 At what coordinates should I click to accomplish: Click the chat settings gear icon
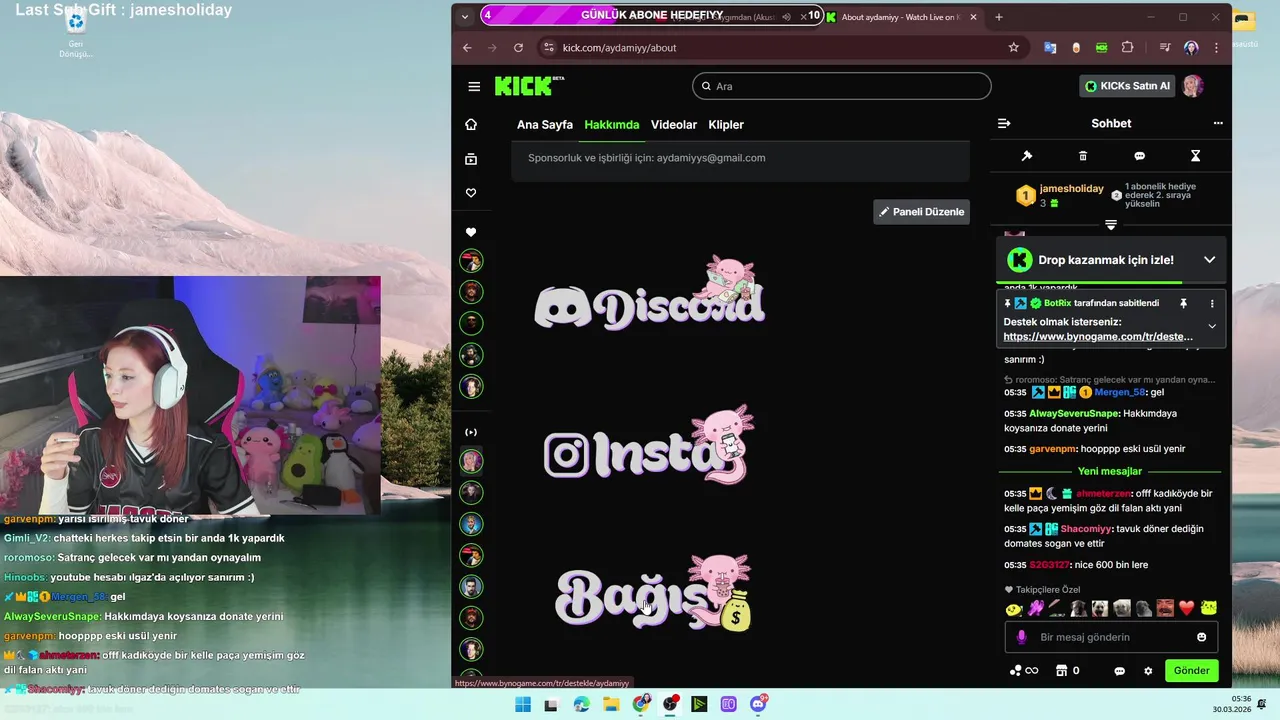point(1148,671)
